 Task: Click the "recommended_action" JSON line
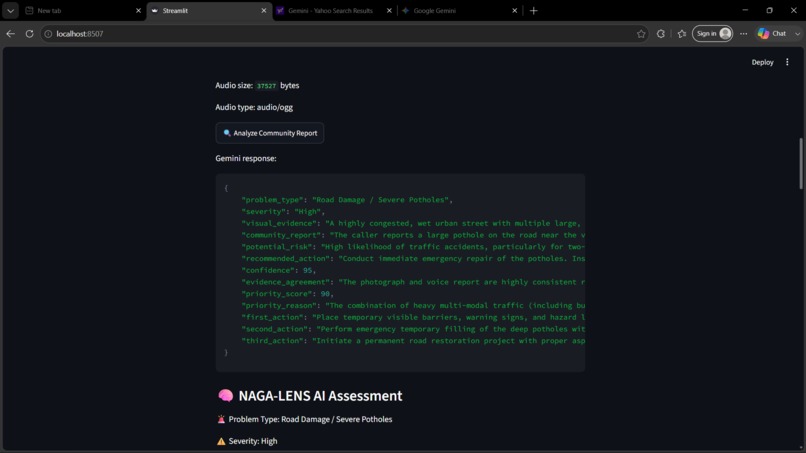click(413, 259)
